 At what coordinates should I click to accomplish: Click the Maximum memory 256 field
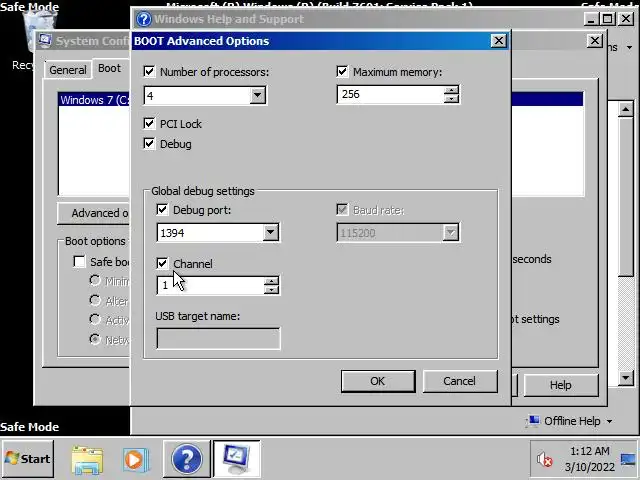[x=391, y=95]
